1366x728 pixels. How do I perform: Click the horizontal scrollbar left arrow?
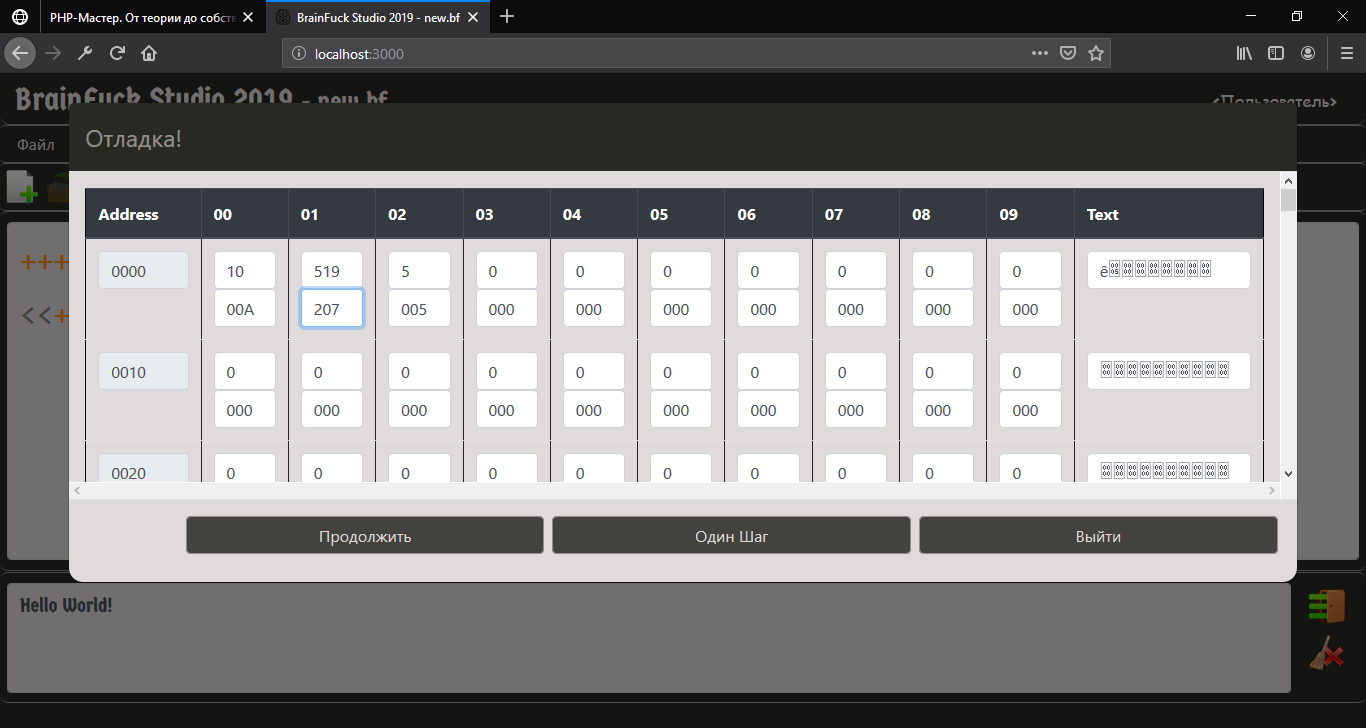(x=77, y=490)
